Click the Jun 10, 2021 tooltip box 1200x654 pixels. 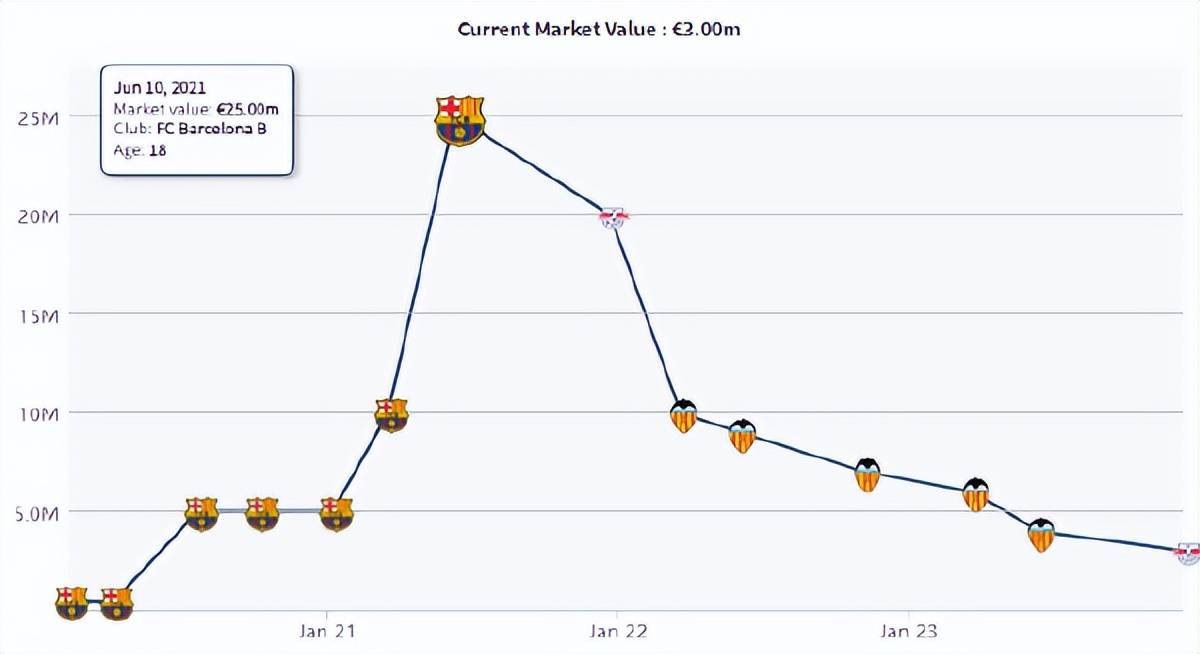click(x=197, y=120)
